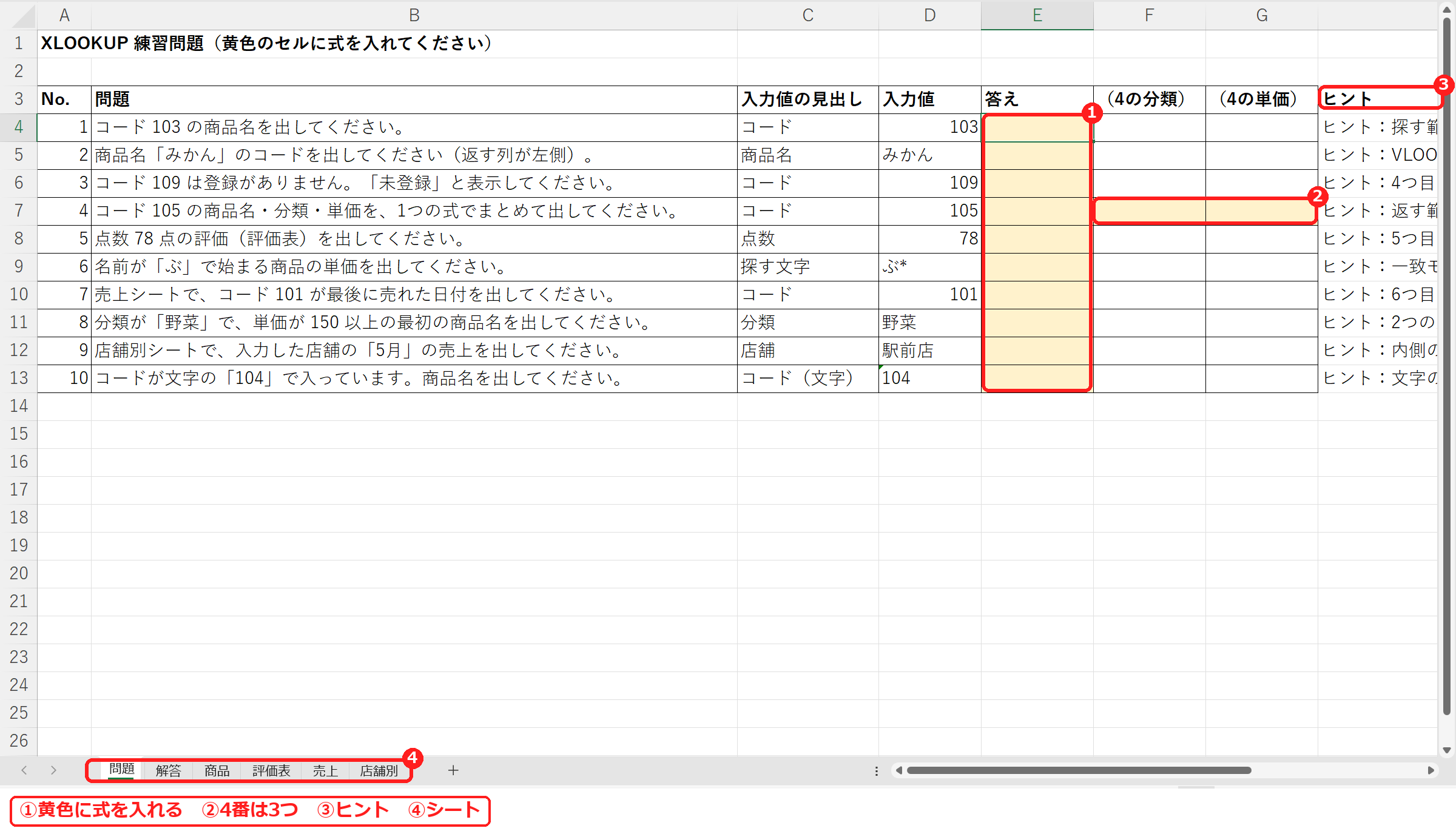Click input value cell containing 野菜
Viewport: 1456px width, 831px height.
(930, 323)
